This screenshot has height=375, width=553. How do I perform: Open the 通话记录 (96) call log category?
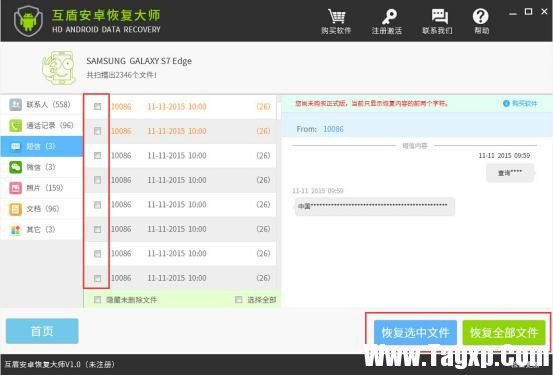click(41, 125)
